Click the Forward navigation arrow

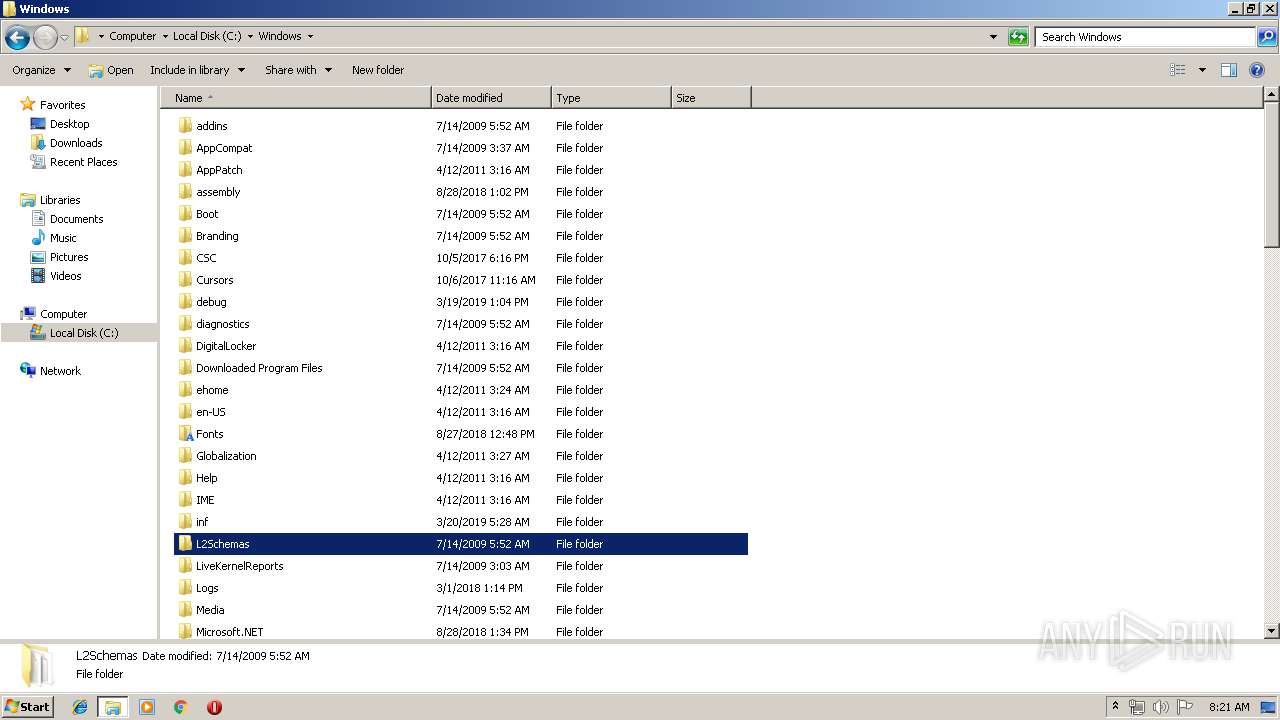click(x=45, y=38)
